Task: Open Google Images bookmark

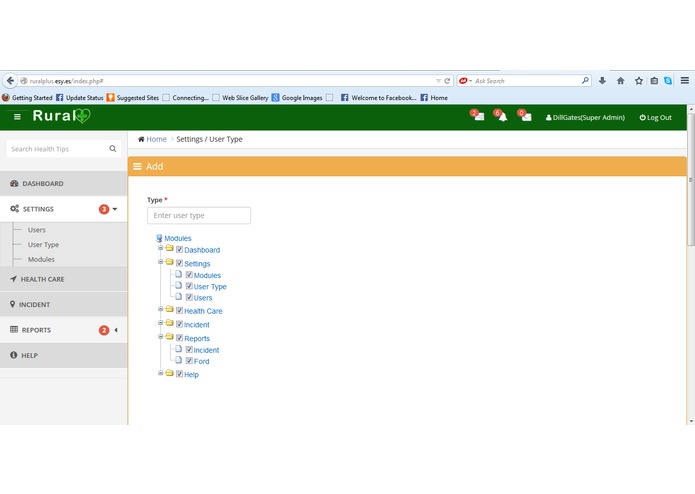Action: point(297,97)
